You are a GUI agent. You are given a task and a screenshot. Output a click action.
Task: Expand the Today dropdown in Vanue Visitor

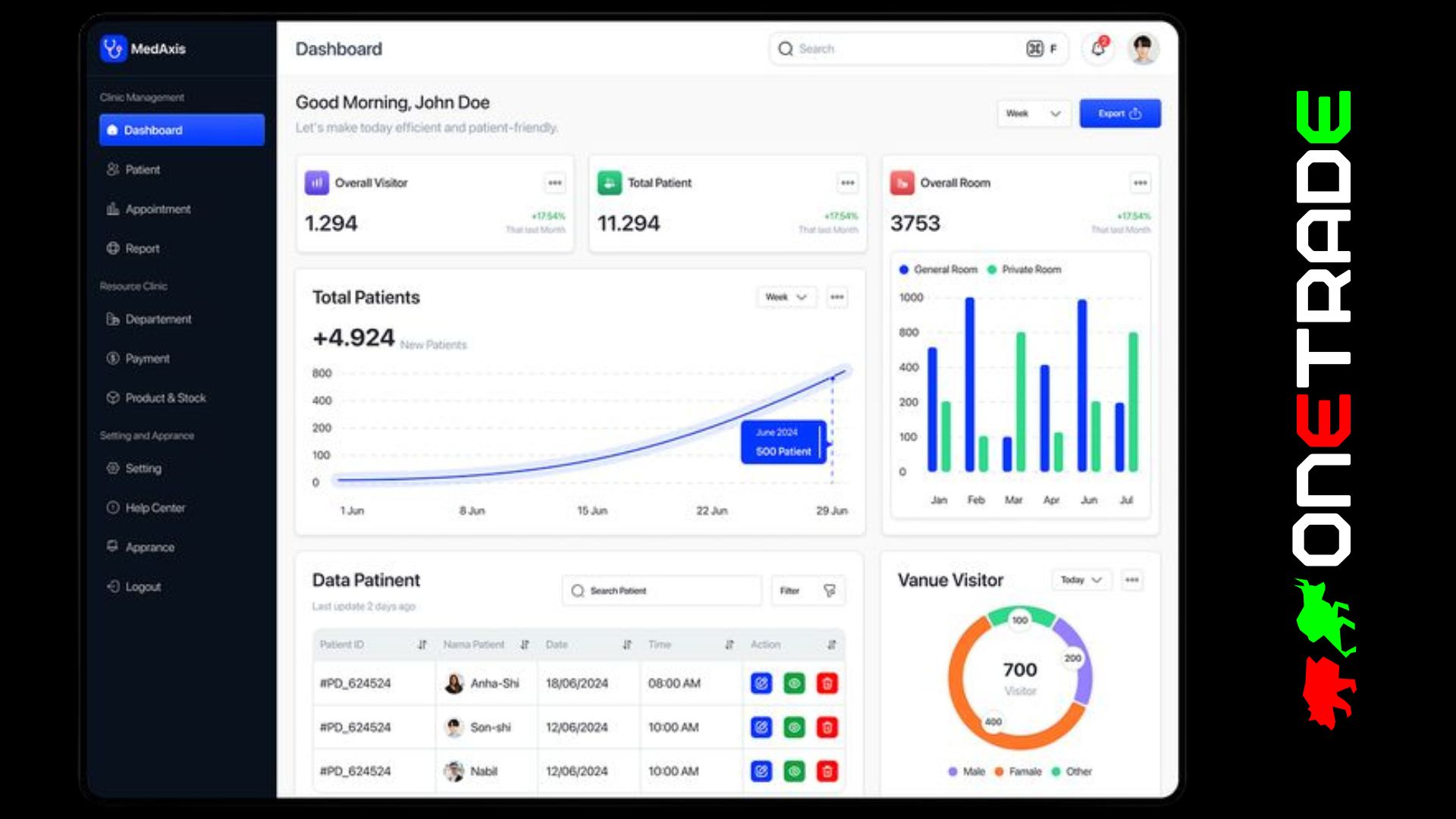point(1081,580)
